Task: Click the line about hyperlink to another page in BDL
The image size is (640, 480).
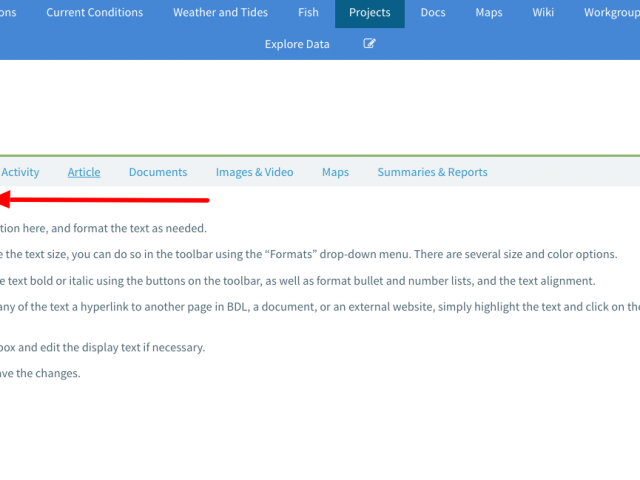Action: coord(320,307)
